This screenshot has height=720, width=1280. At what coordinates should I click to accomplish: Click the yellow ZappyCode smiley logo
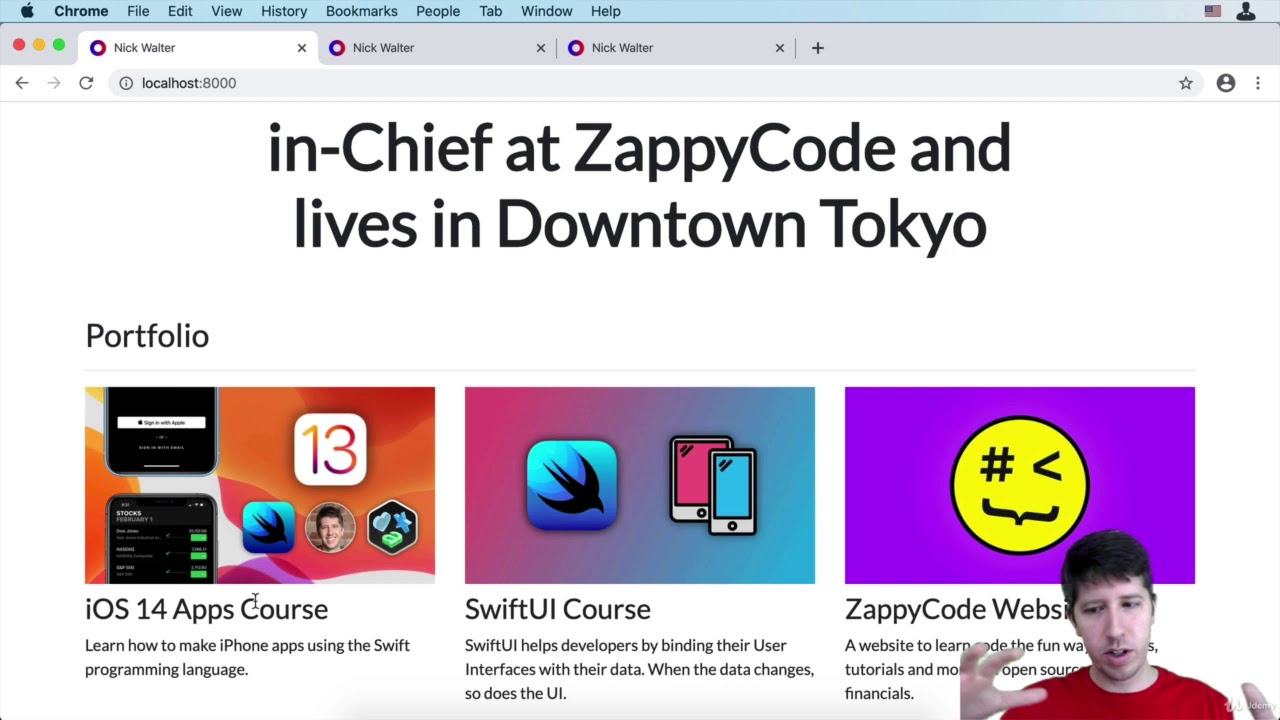pos(1020,485)
